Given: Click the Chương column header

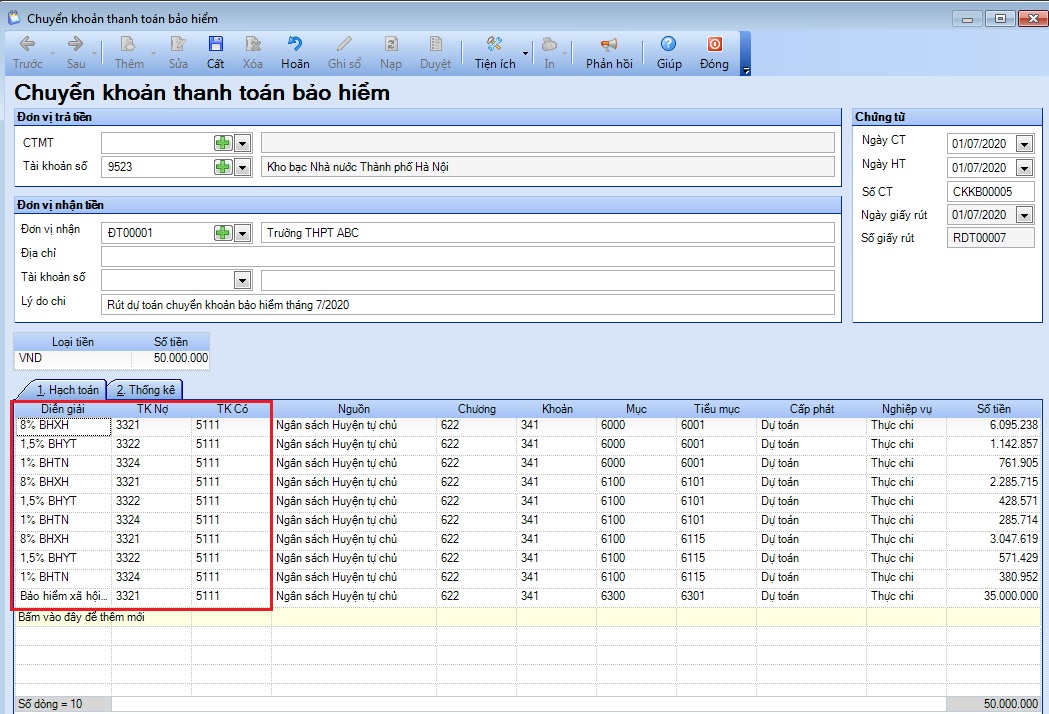Looking at the screenshot, I should point(476,409).
